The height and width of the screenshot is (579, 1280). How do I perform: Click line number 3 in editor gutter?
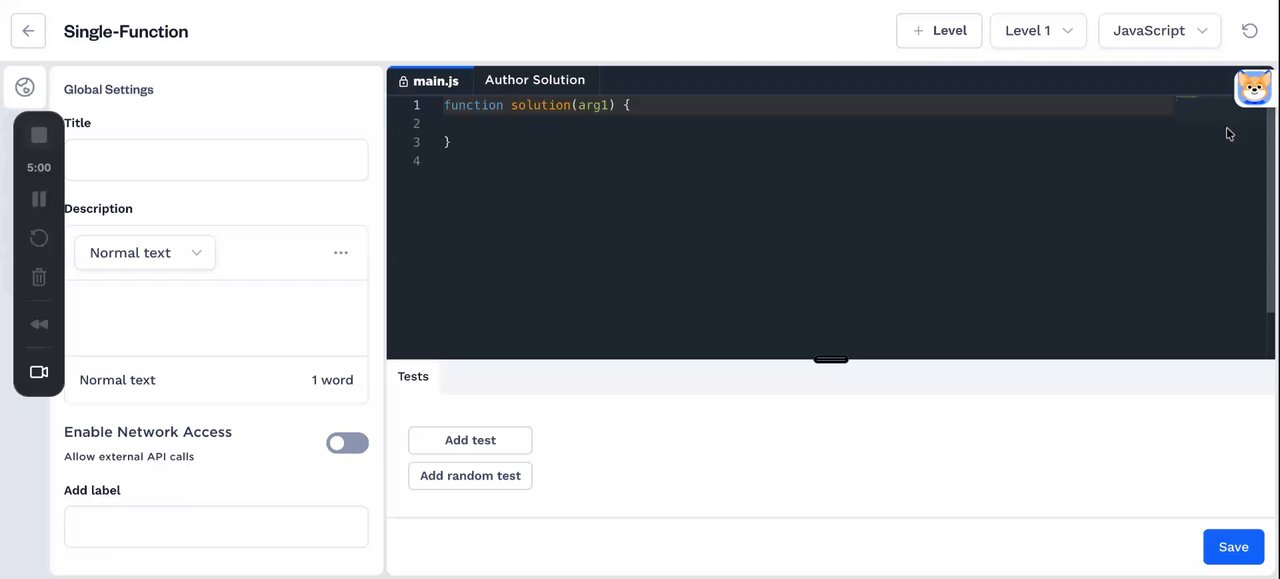point(417,143)
